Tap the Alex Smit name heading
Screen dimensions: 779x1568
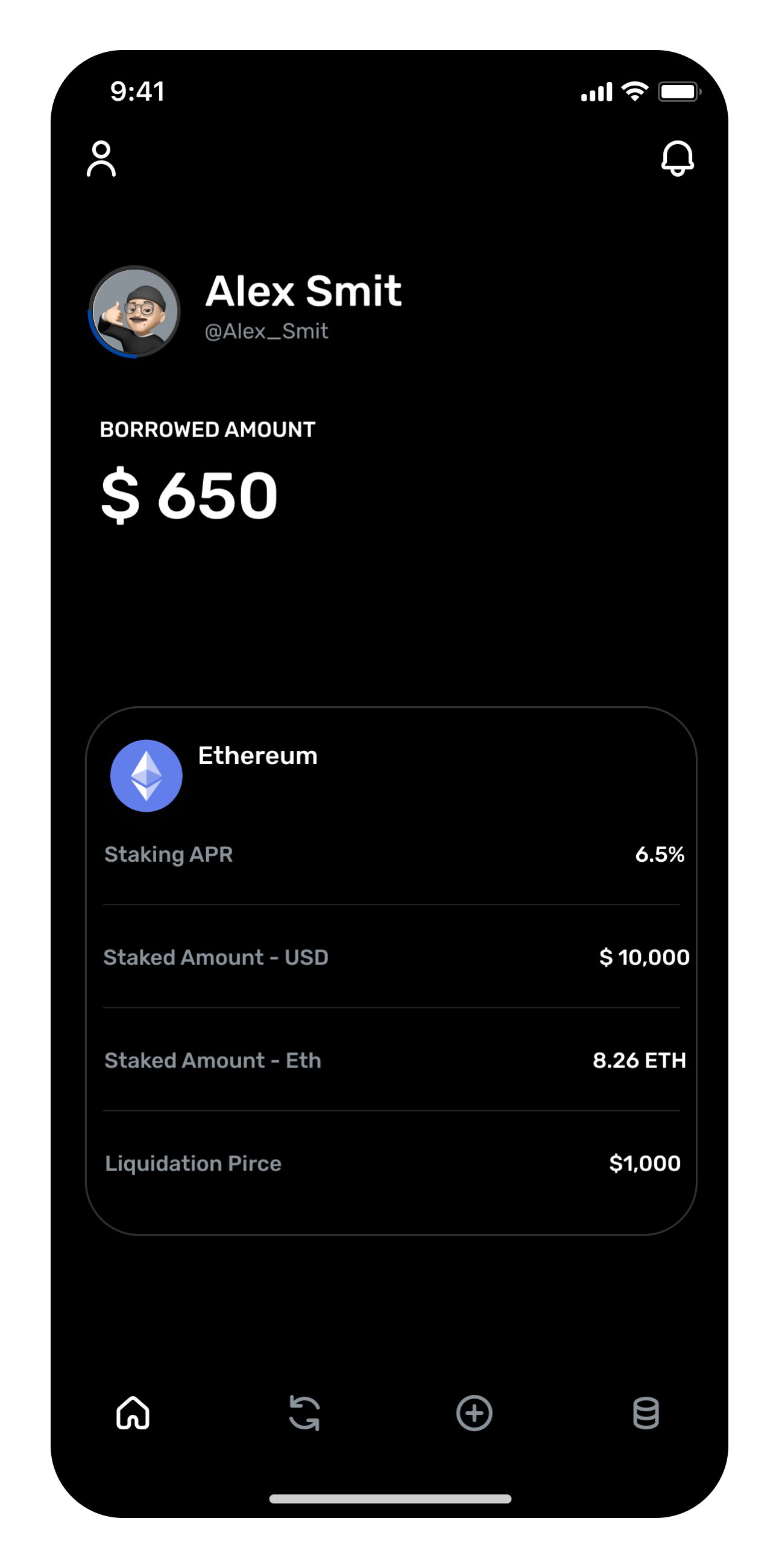303,291
